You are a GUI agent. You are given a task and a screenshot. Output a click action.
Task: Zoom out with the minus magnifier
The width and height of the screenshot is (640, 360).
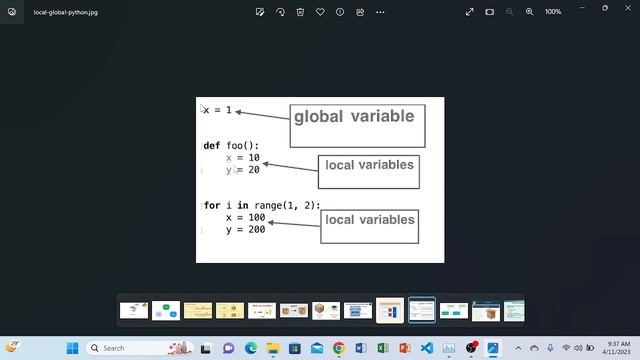pos(509,12)
